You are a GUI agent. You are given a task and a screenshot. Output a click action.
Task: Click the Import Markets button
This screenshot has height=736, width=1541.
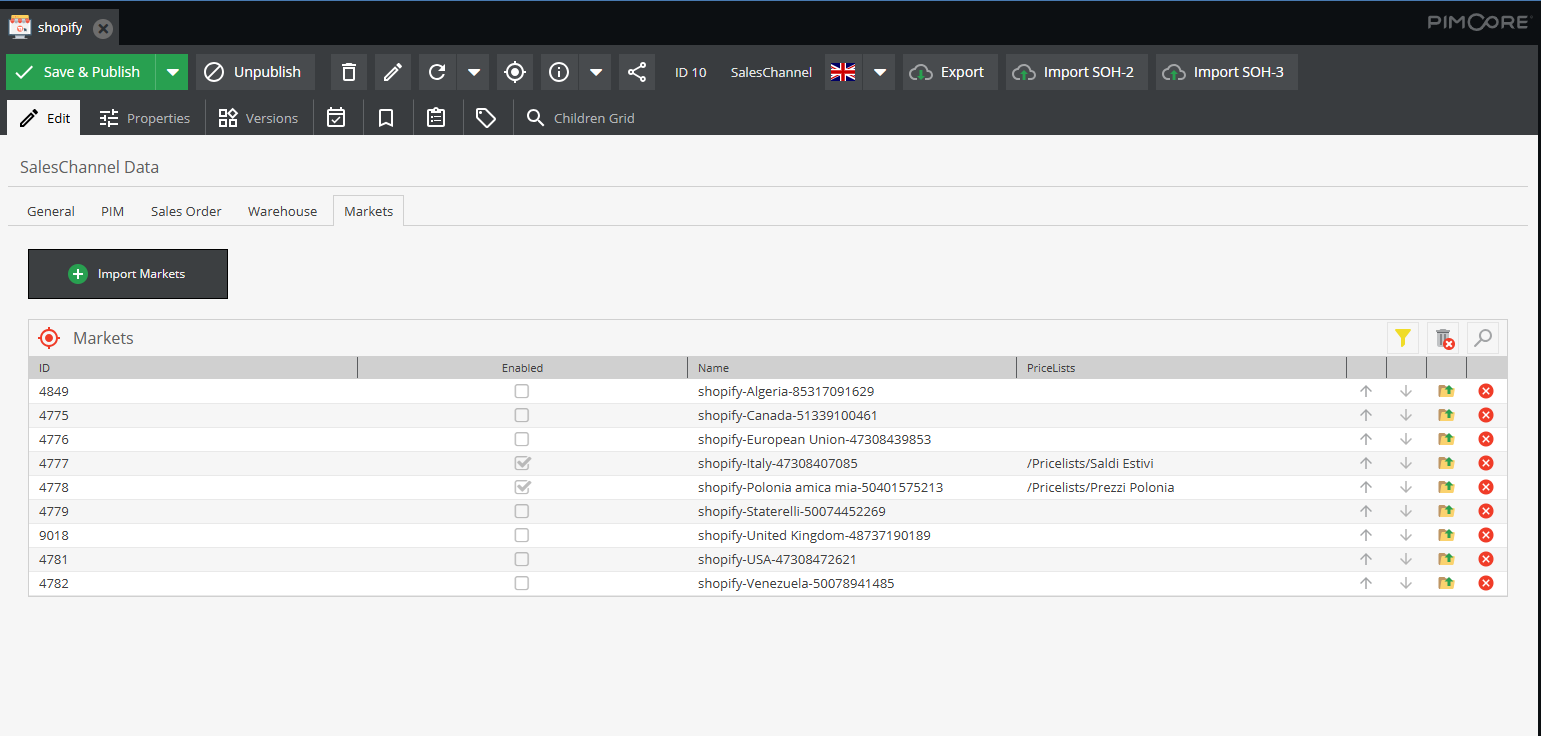127,273
